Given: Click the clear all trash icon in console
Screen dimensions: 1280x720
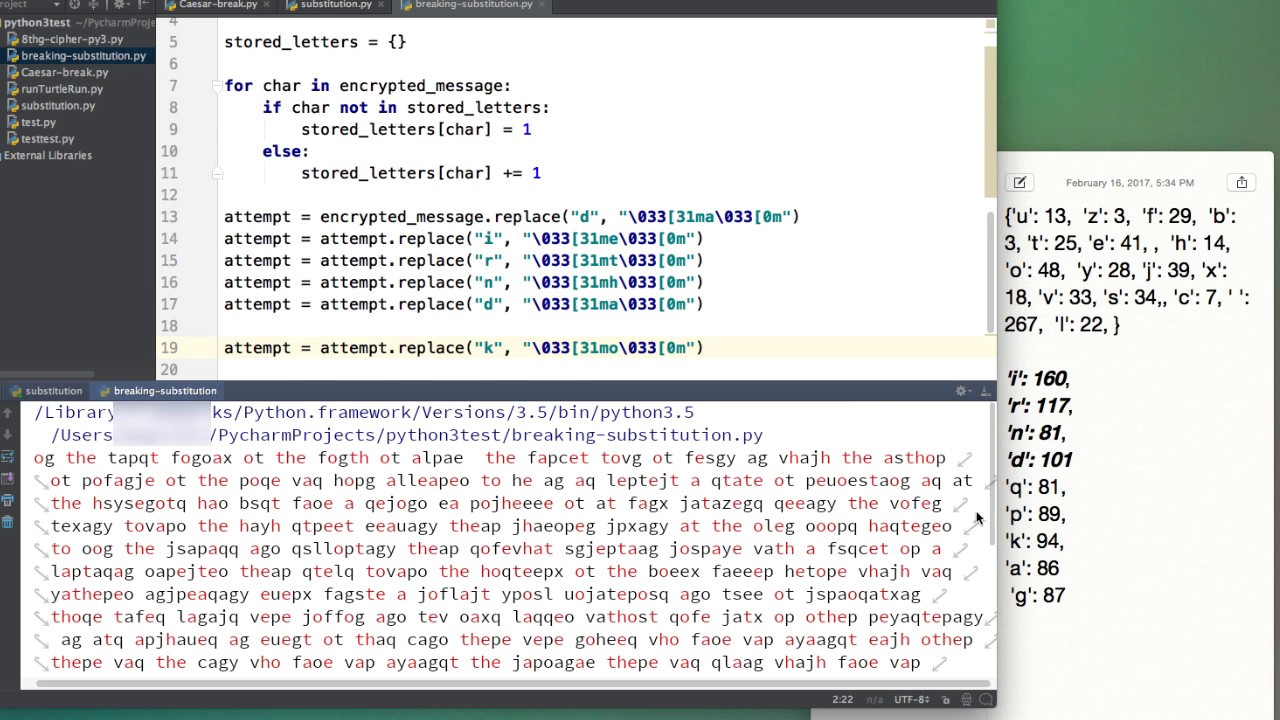Looking at the screenshot, I should click(x=8, y=522).
